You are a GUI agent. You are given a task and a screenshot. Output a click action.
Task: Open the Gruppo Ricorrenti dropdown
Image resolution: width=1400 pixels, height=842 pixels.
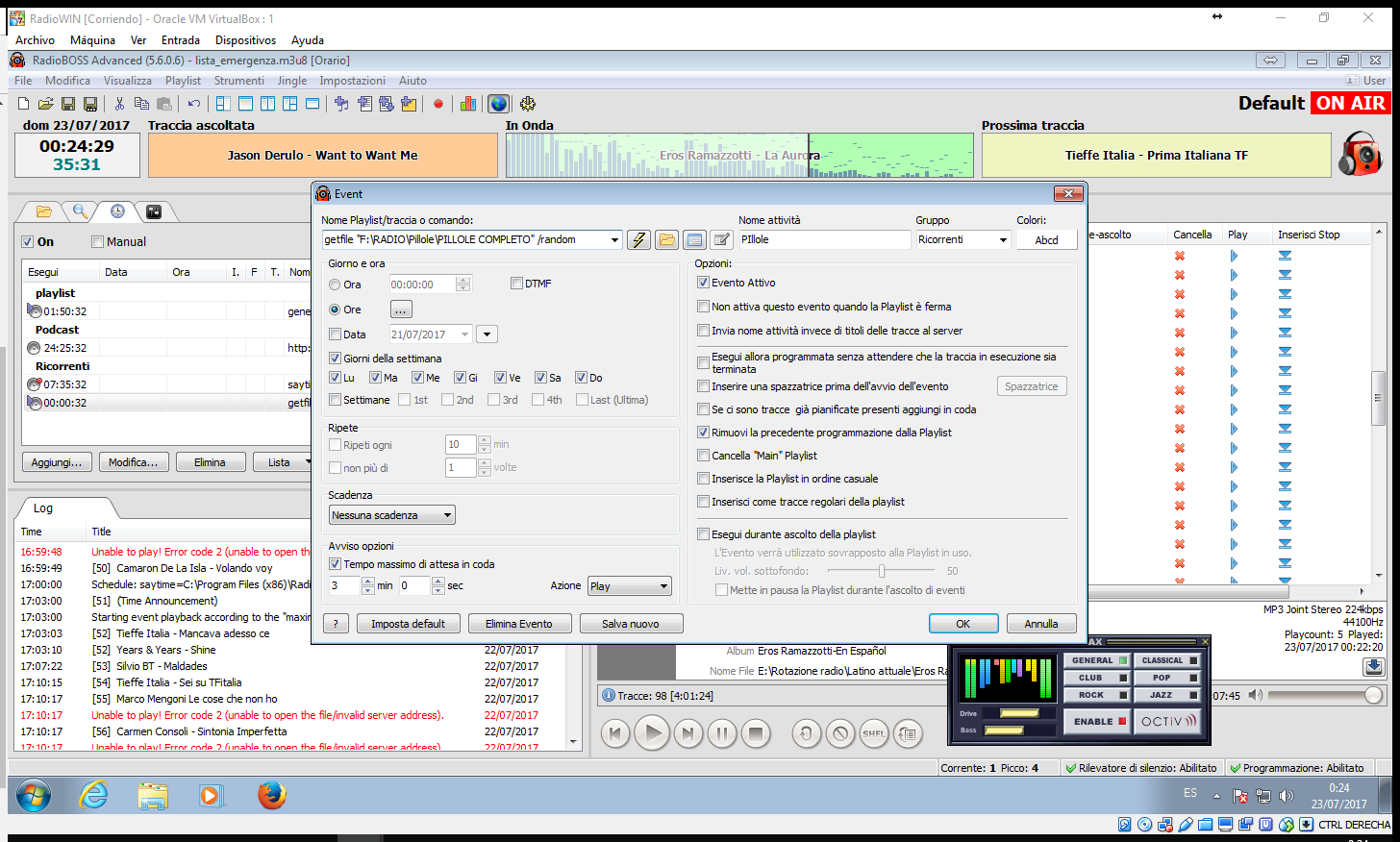pyautogui.click(x=1003, y=239)
